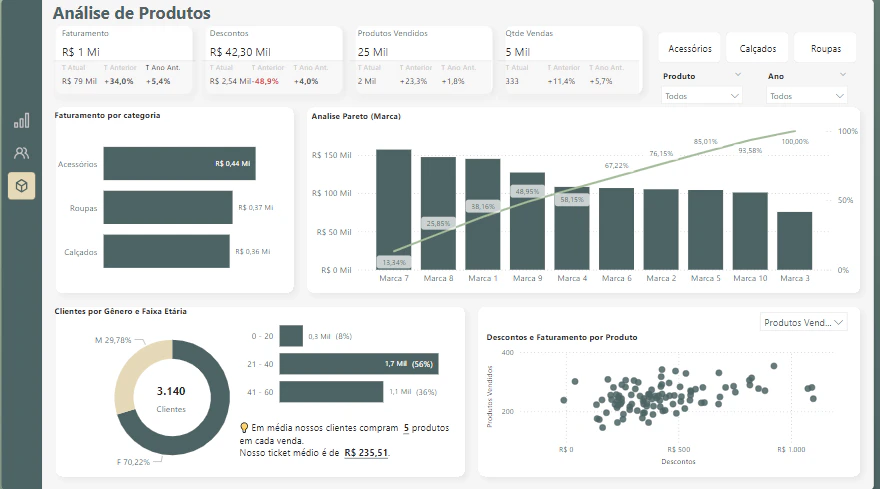This screenshot has height=489, width=880.
Task: Click the chevron beside the Produto header
Action: click(738, 75)
